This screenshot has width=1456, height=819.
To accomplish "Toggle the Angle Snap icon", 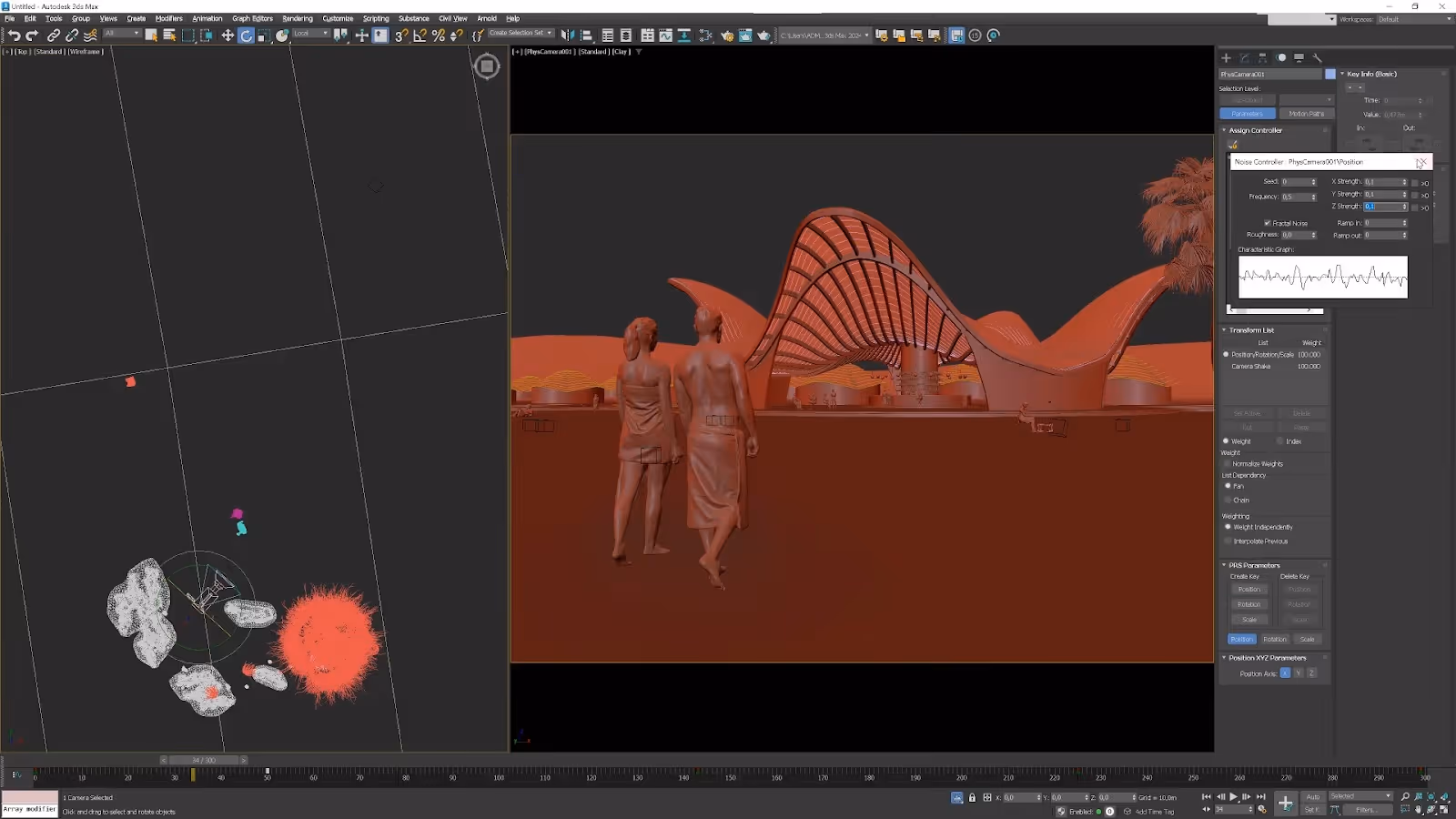I will (x=420, y=35).
